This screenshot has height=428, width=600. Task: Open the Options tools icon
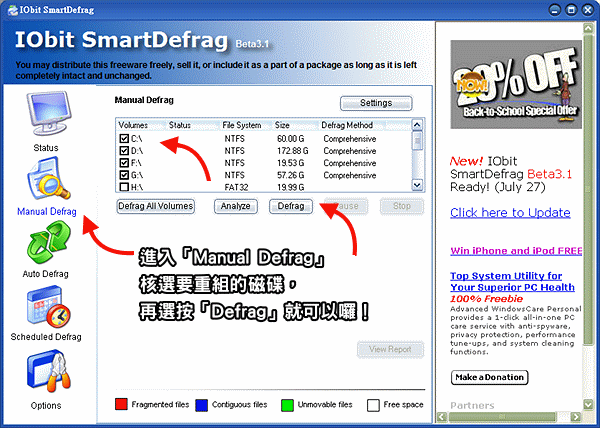click(48, 371)
